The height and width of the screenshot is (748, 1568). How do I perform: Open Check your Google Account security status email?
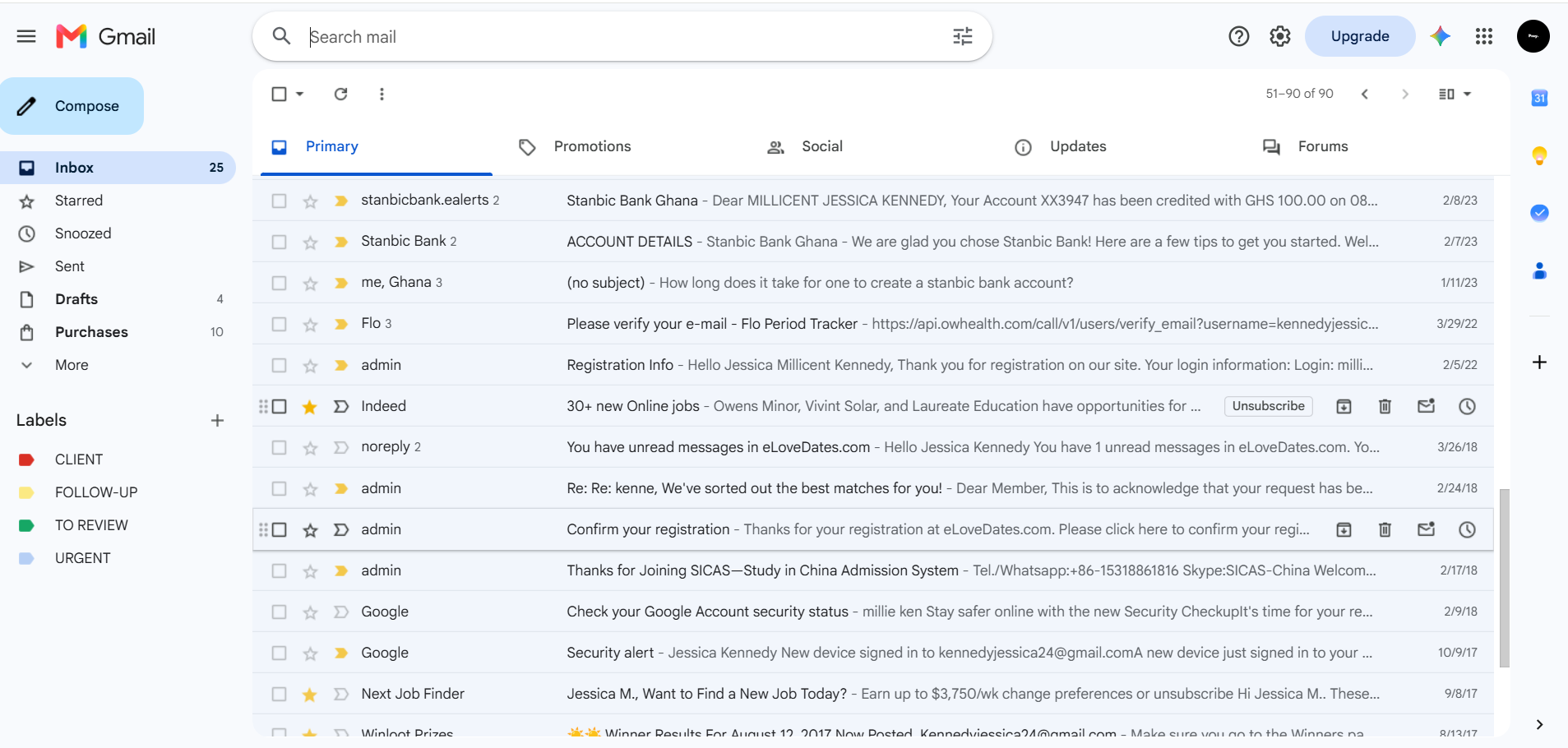[872, 612]
